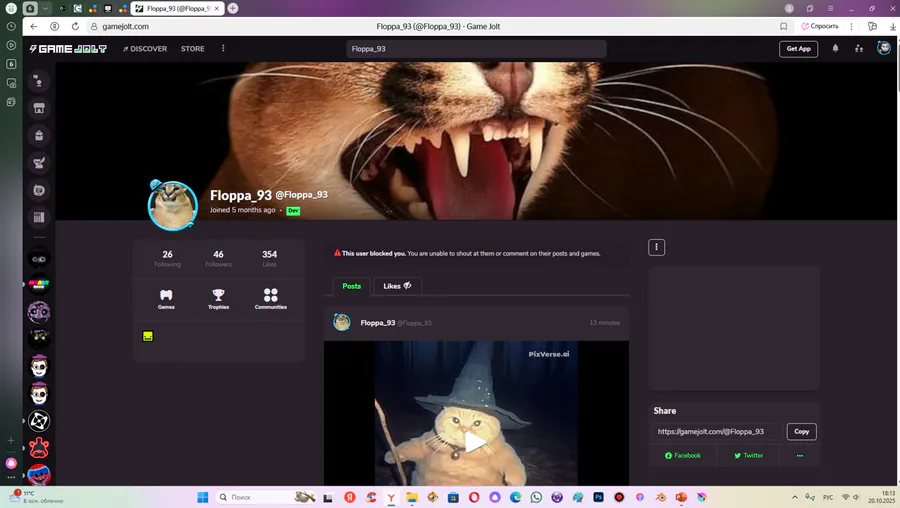Click the profile share URL field

[717, 432]
